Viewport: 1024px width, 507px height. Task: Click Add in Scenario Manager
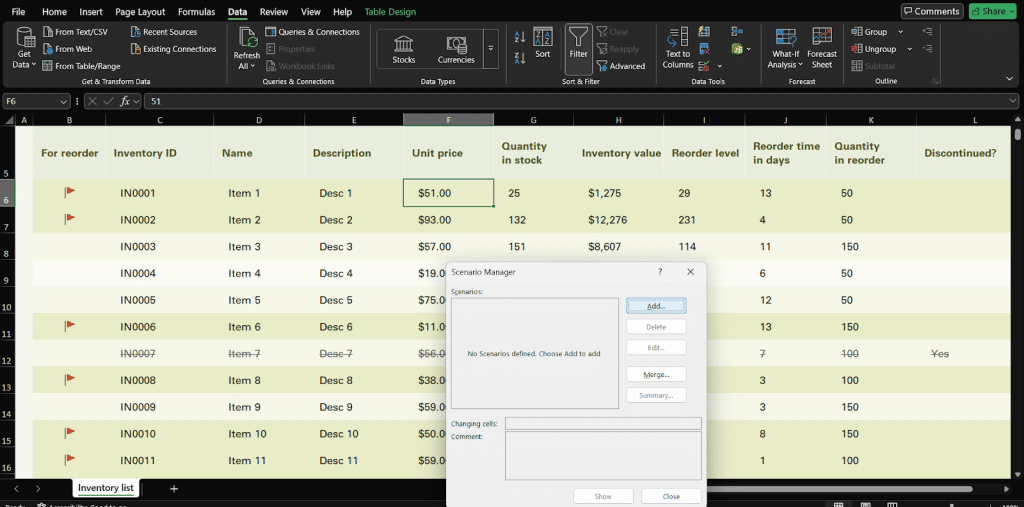point(656,306)
